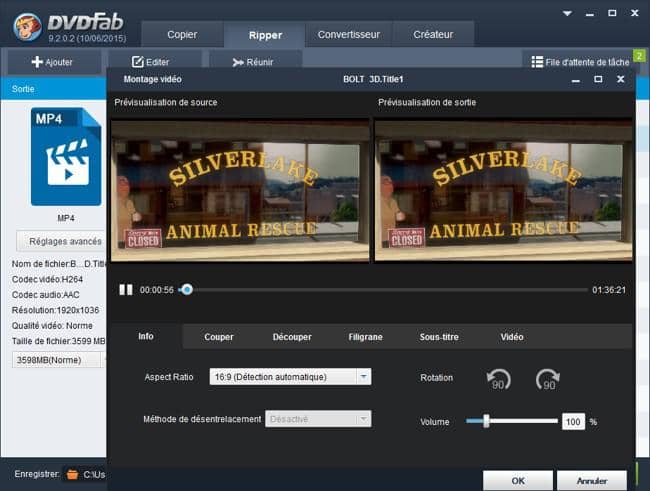
Task: Switch to the Couper tab
Action: point(219,337)
